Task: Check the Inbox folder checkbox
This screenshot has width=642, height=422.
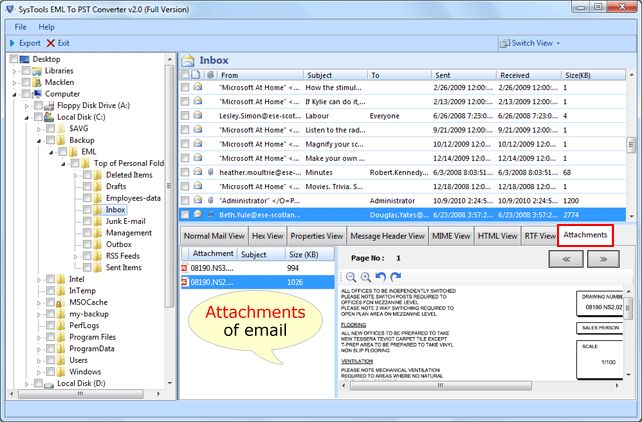Action: point(87,210)
